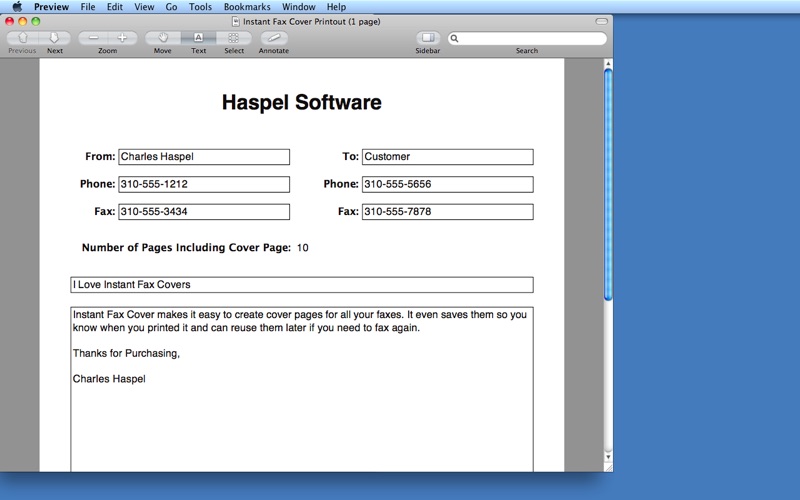Click phone number 310-555-1212
Screen dimensions: 800x500
154,184
